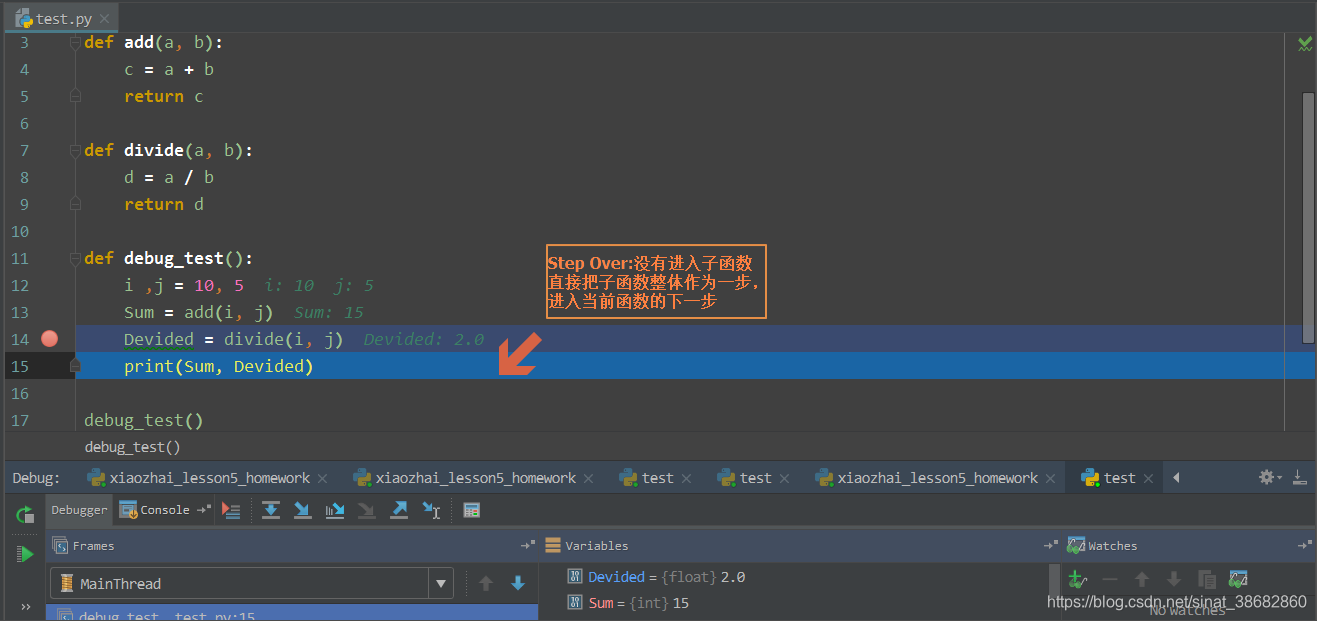Click 'Sum = add(i, j)' code line
Screen dimensions: 1317x621
pos(199,312)
